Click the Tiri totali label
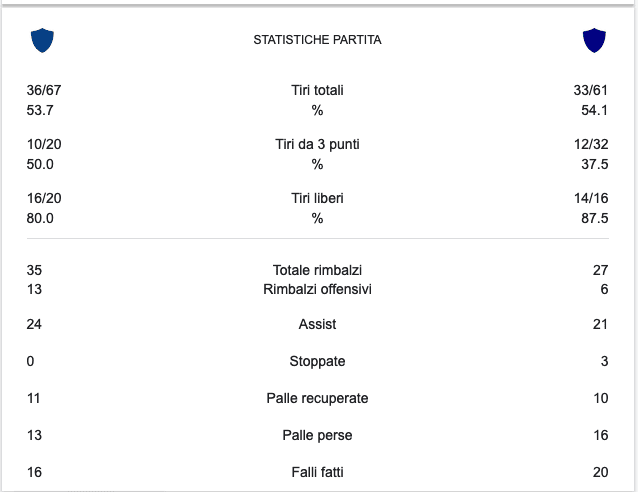Screen dimensions: 638x492 [x=317, y=90]
